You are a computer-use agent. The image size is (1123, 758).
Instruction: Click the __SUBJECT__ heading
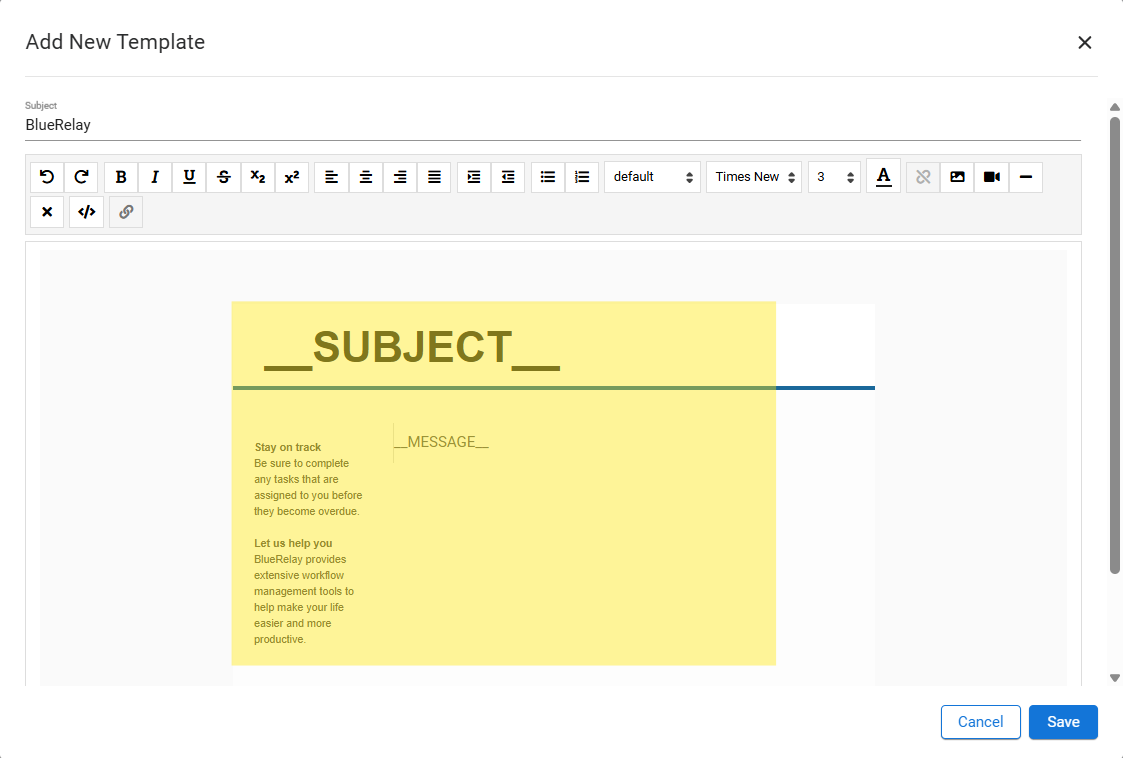click(x=412, y=349)
